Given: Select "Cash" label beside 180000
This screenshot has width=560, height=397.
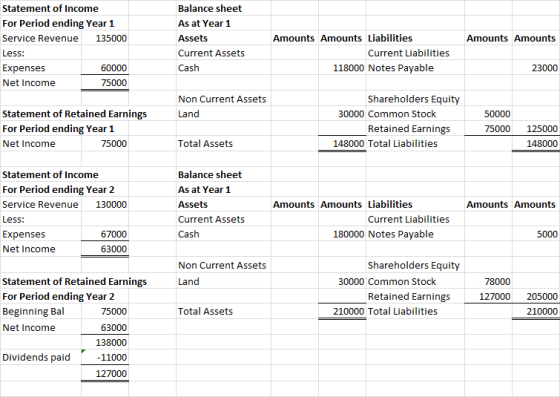Looking at the screenshot, I should 189,234.
